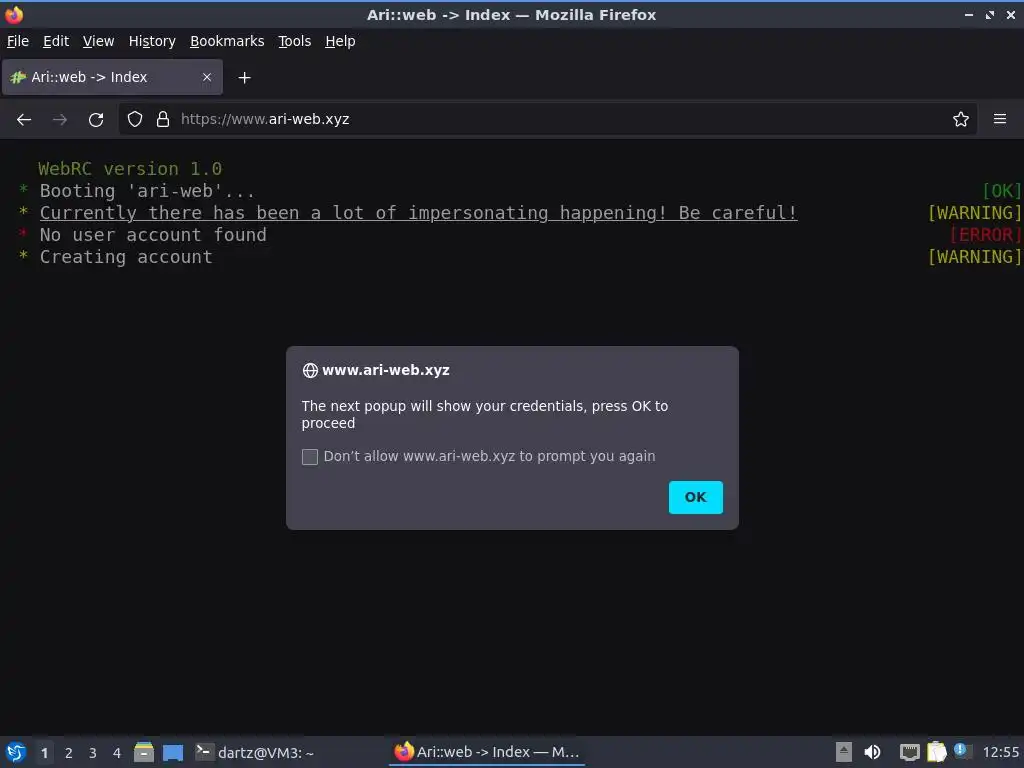Click the URL address bar field
This screenshot has width=1024, height=768.
(x=547, y=119)
